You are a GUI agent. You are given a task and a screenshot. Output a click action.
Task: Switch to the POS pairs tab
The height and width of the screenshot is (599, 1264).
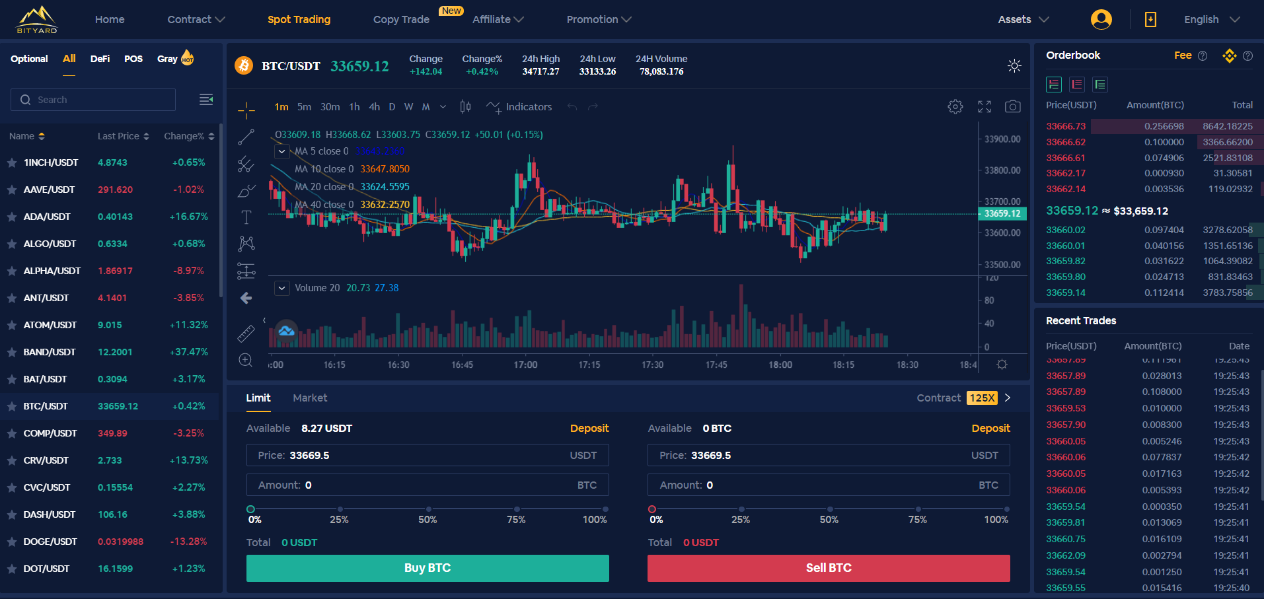[133, 59]
